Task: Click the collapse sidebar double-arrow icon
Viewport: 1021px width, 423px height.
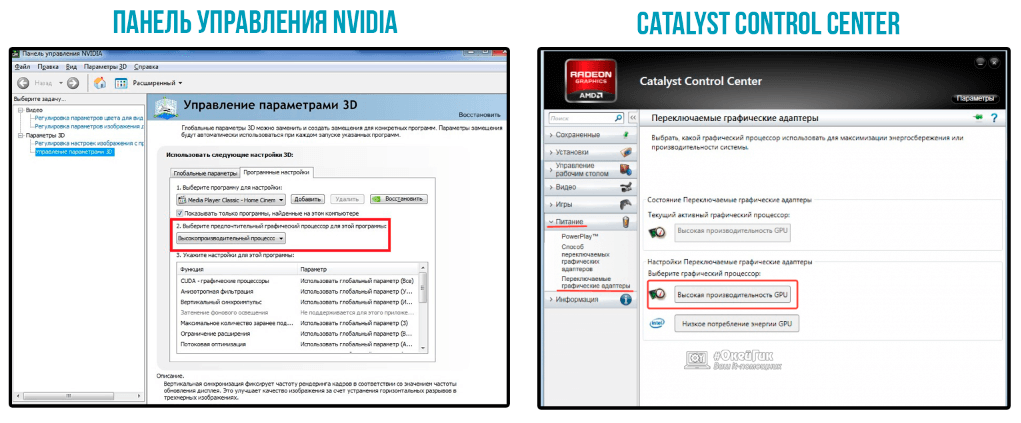Action: [630, 118]
